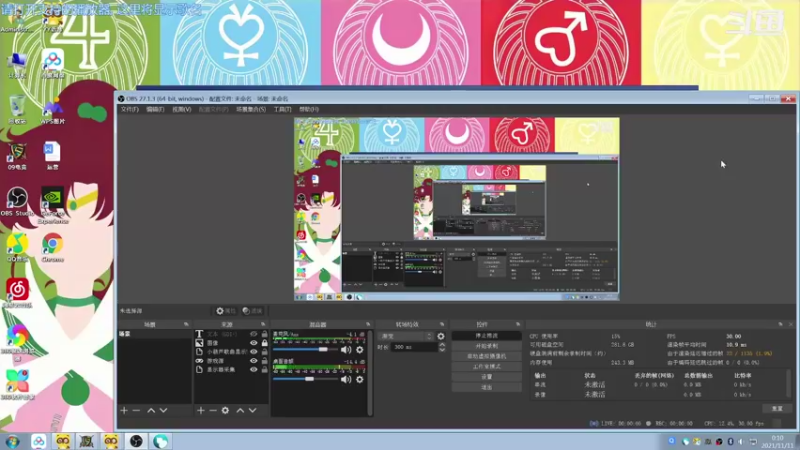
Task: Increase transition duration with up arrow
Action: 442,345
